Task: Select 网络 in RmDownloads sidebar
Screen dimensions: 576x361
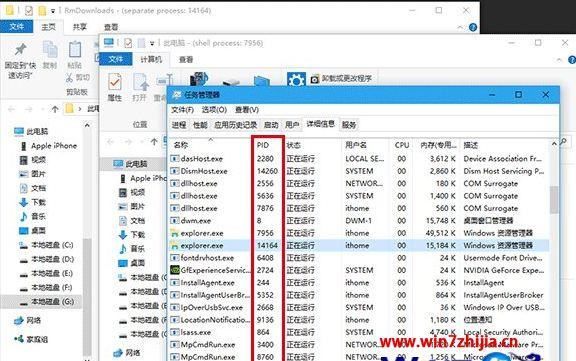Action: tap(33, 321)
